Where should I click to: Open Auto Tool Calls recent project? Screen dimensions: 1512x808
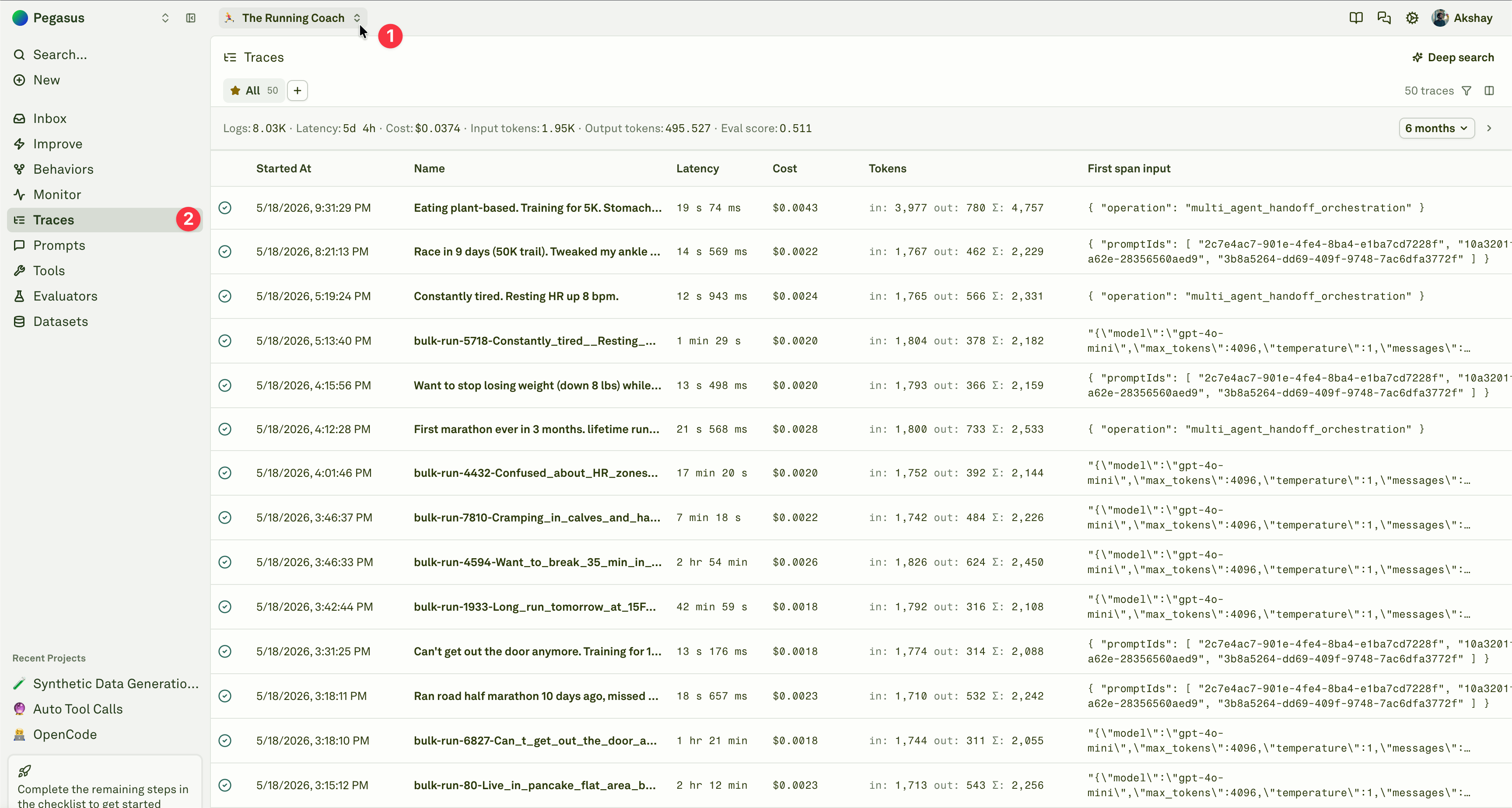click(x=105, y=709)
